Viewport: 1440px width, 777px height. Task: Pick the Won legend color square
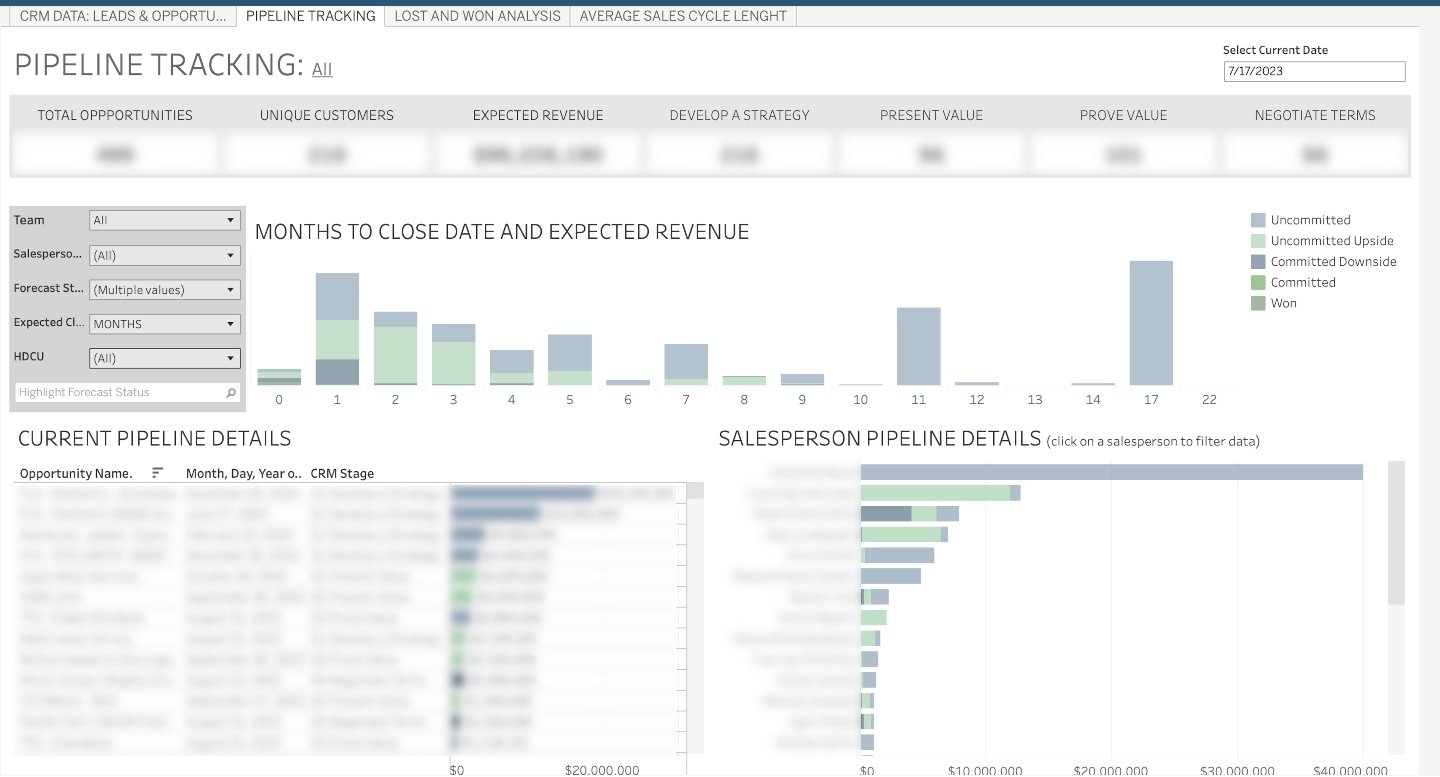click(1258, 303)
